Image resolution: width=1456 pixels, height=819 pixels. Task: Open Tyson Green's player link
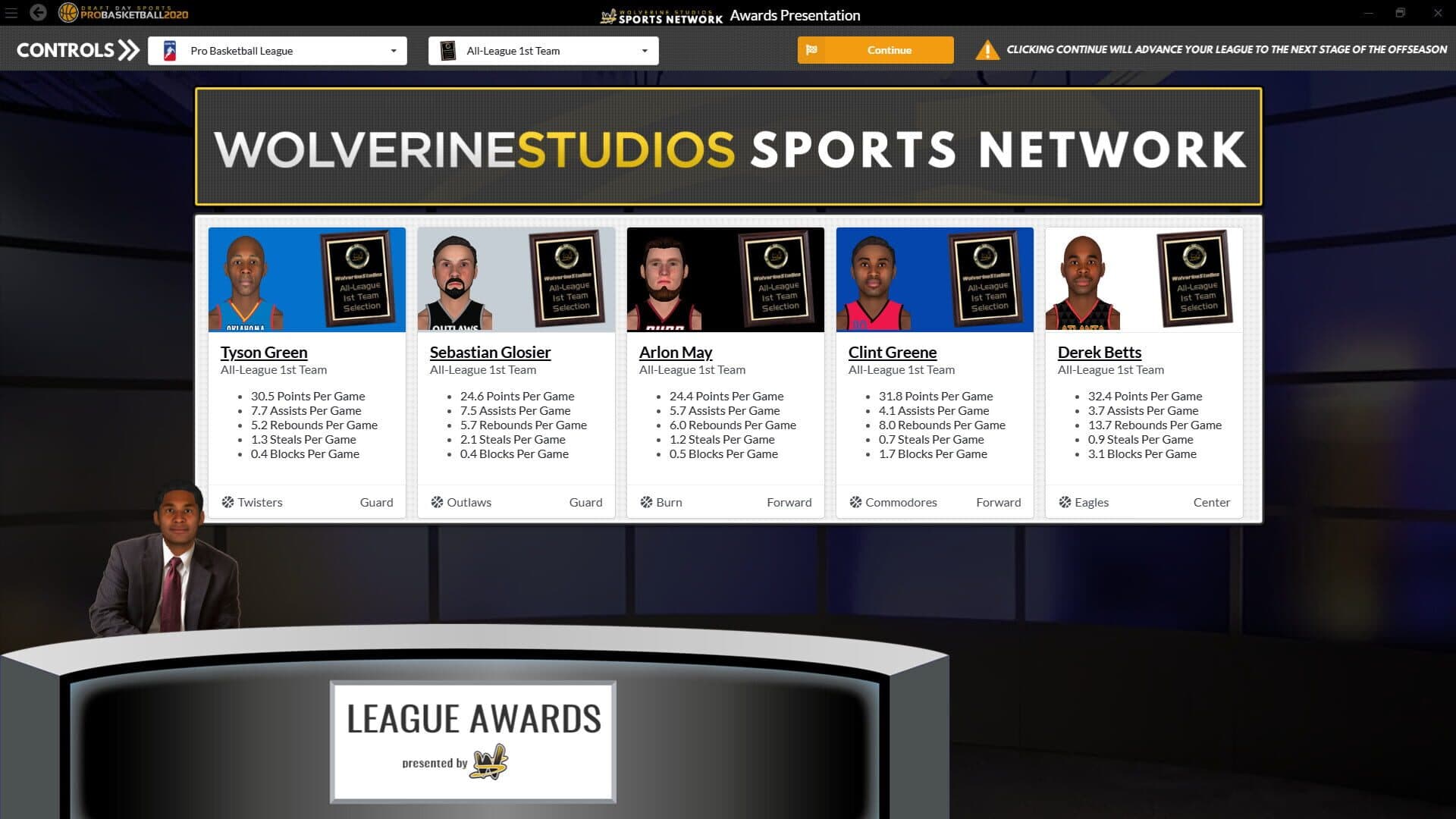pos(263,352)
